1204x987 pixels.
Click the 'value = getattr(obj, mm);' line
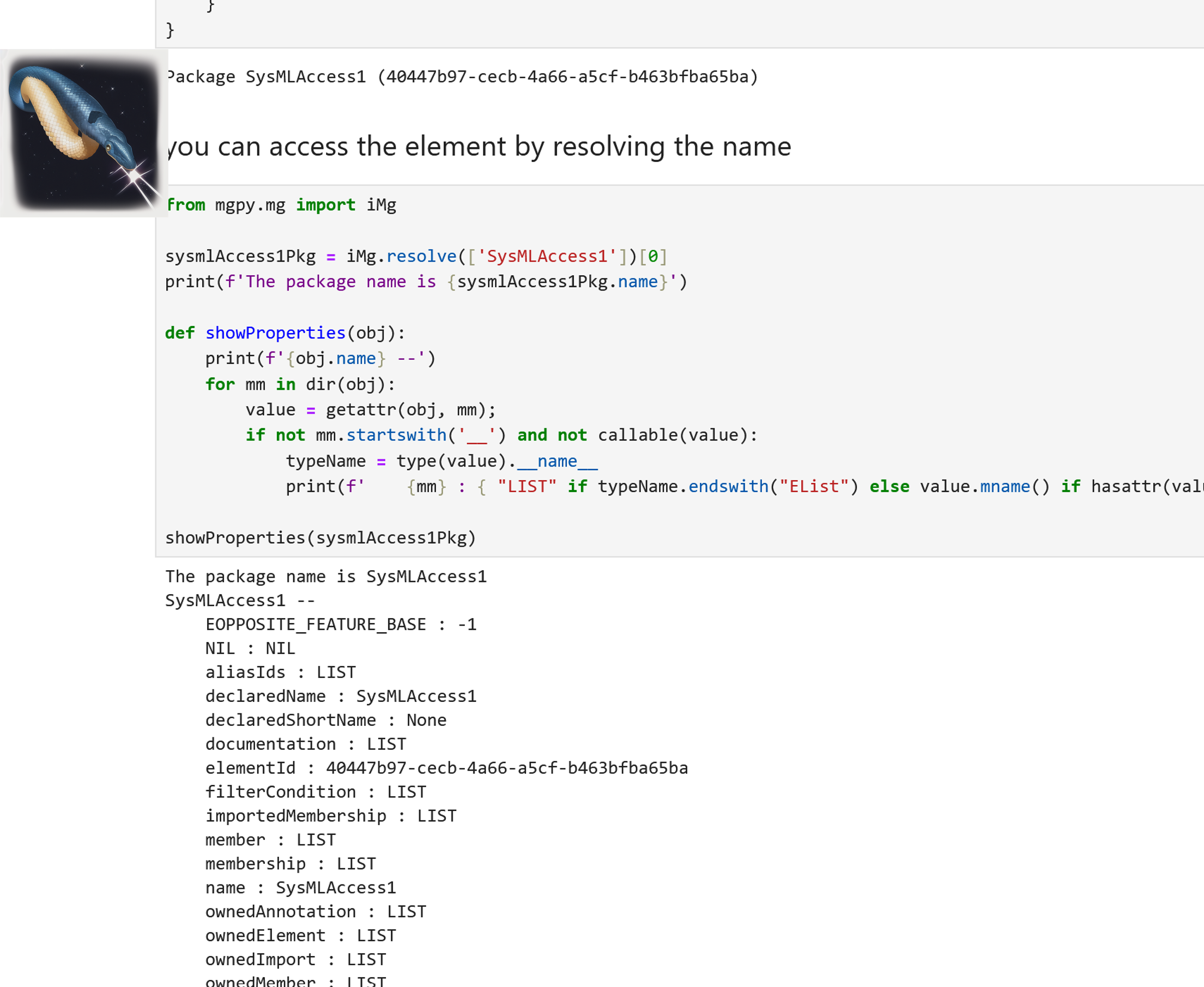[370, 410]
